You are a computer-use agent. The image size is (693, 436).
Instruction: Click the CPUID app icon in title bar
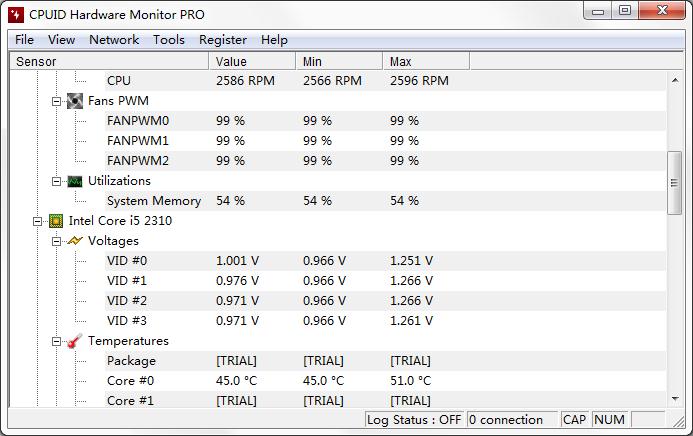tap(16, 12)
